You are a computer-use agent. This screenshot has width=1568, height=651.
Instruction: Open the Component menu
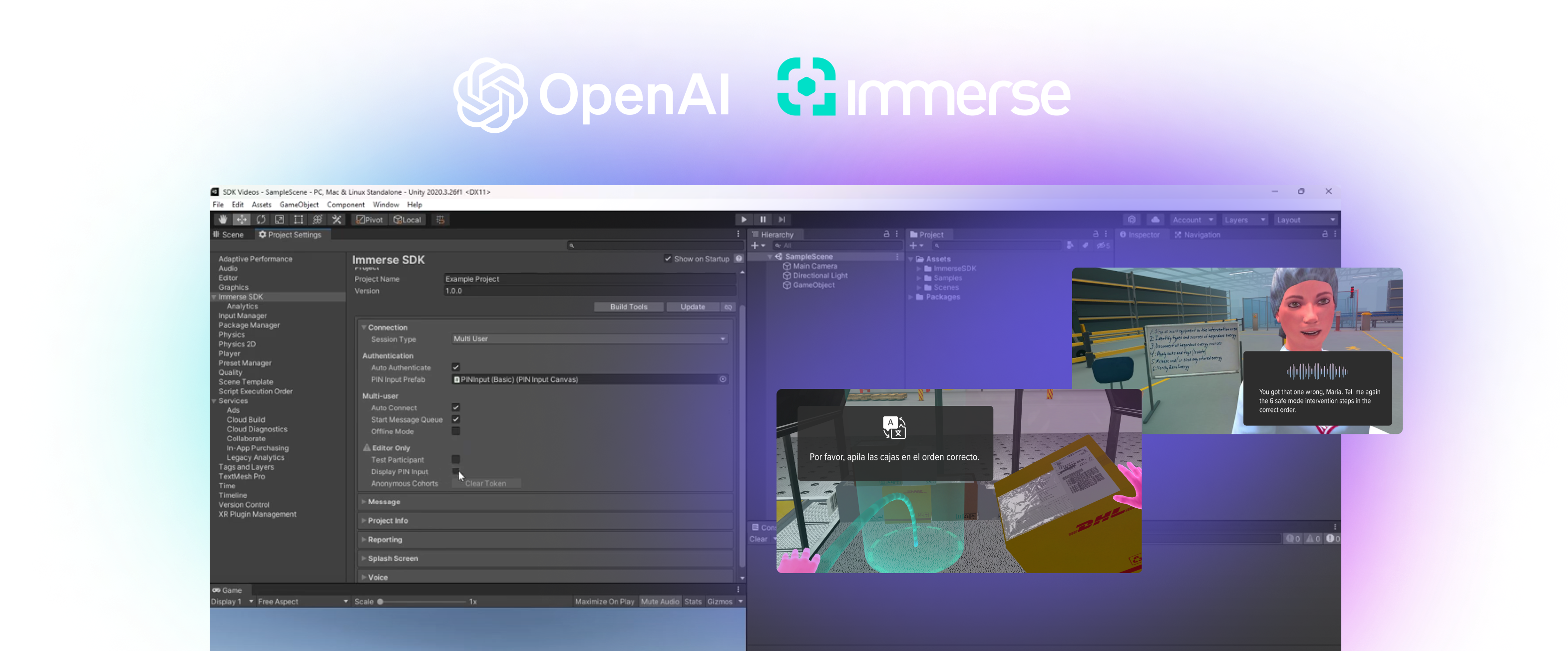point(346,205)
